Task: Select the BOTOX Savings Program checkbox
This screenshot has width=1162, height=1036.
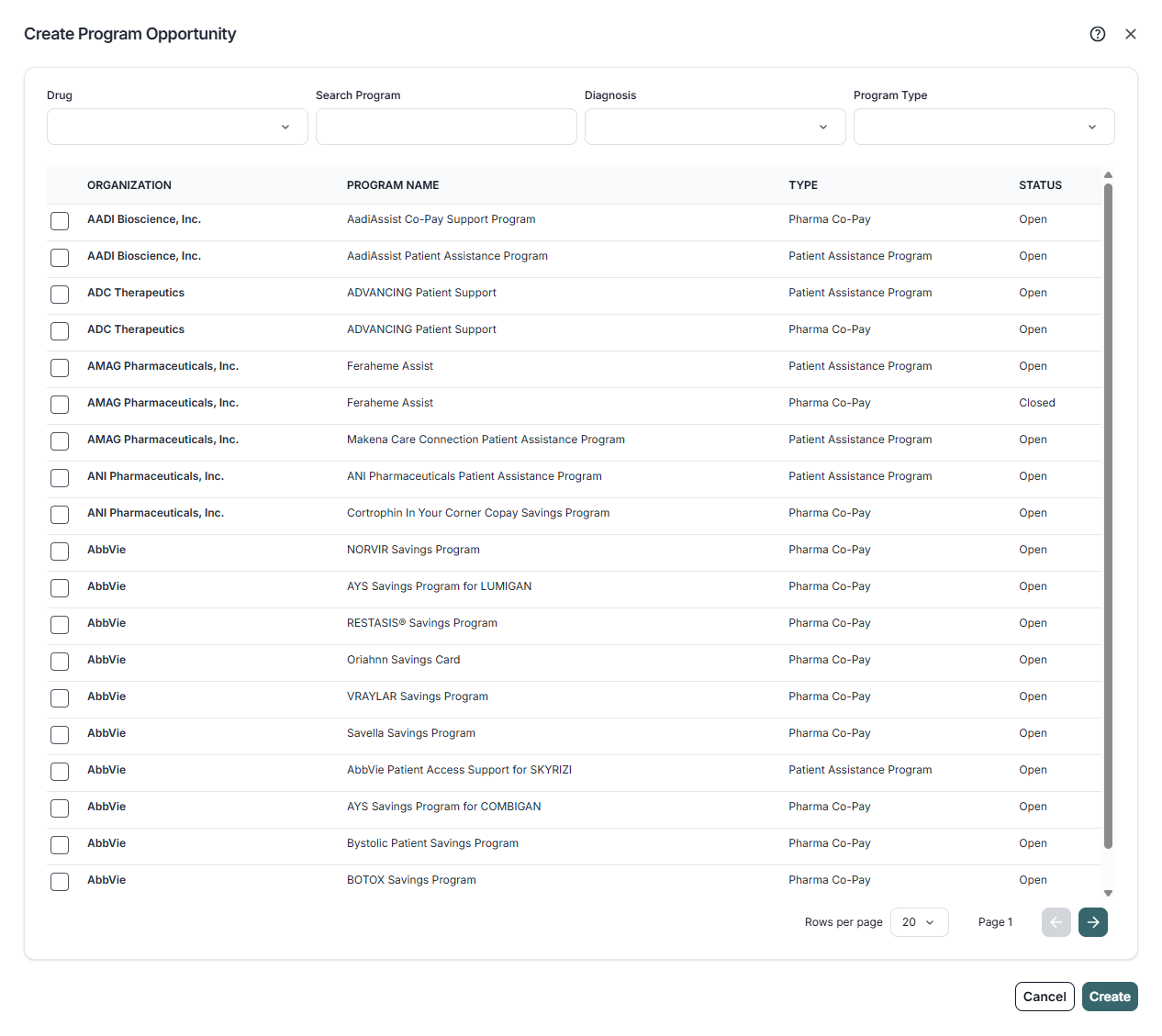Action: [x=60, y=881]
